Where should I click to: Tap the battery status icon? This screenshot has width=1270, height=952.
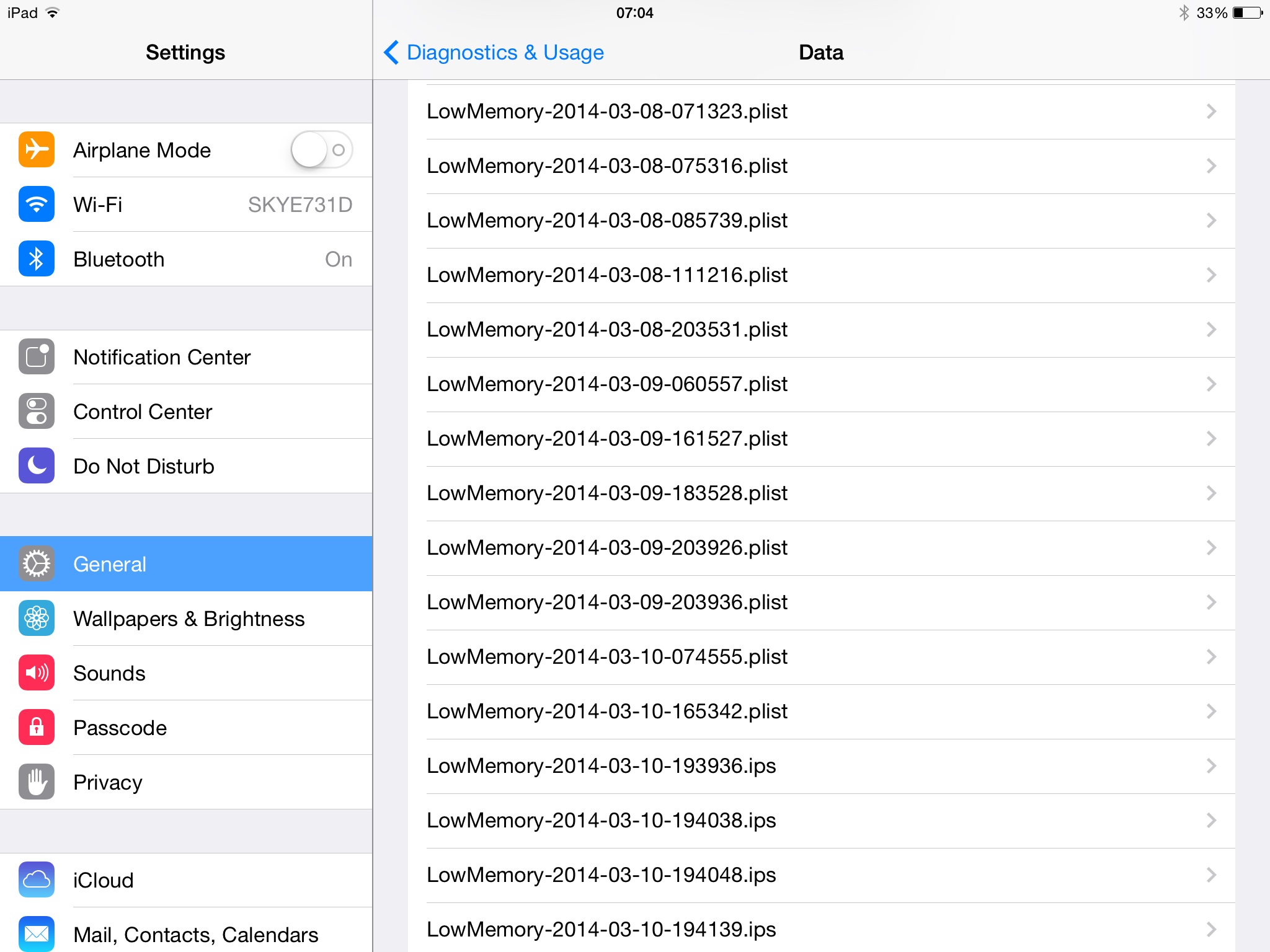click(1248, 12)
